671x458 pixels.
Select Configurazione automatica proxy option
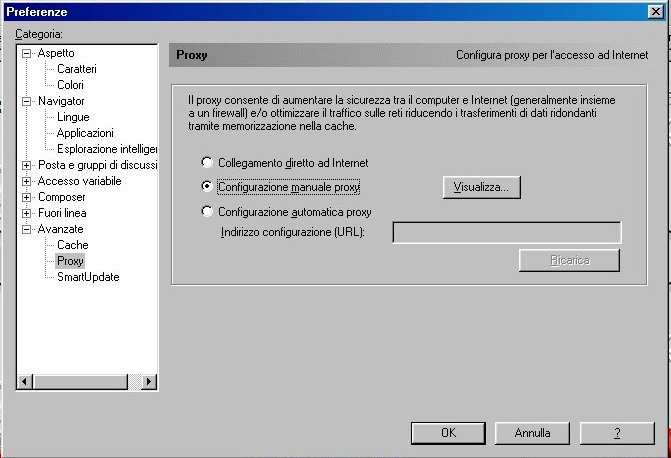pyautogui.click(x=207, y=212)
